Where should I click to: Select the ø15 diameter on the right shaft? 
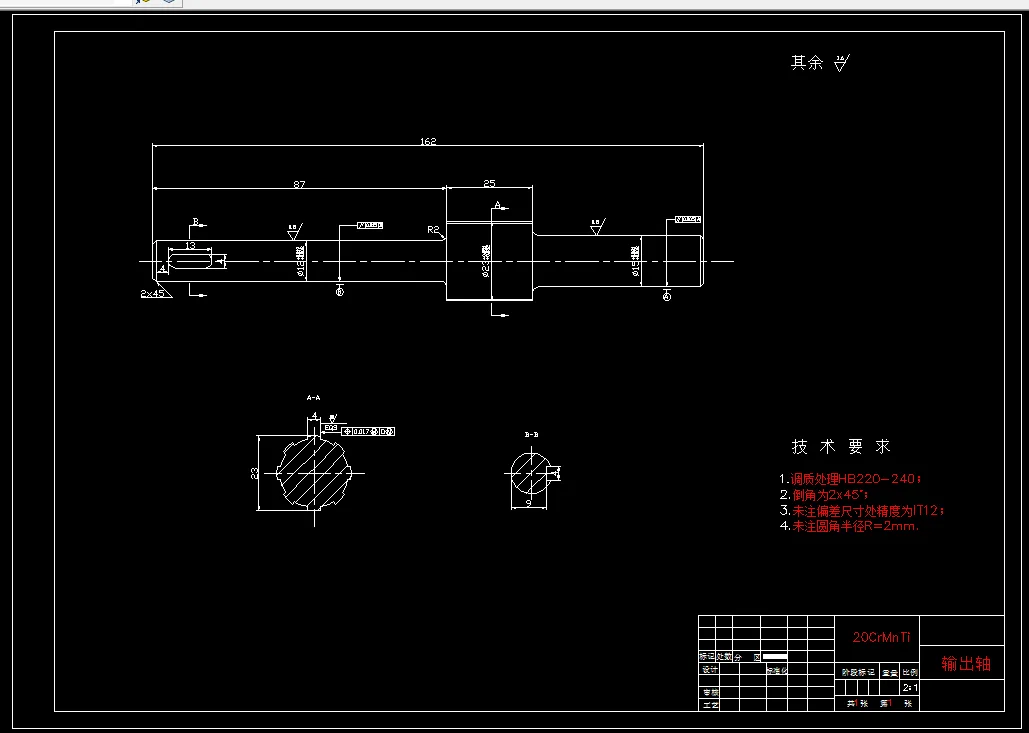click(636, 261)
